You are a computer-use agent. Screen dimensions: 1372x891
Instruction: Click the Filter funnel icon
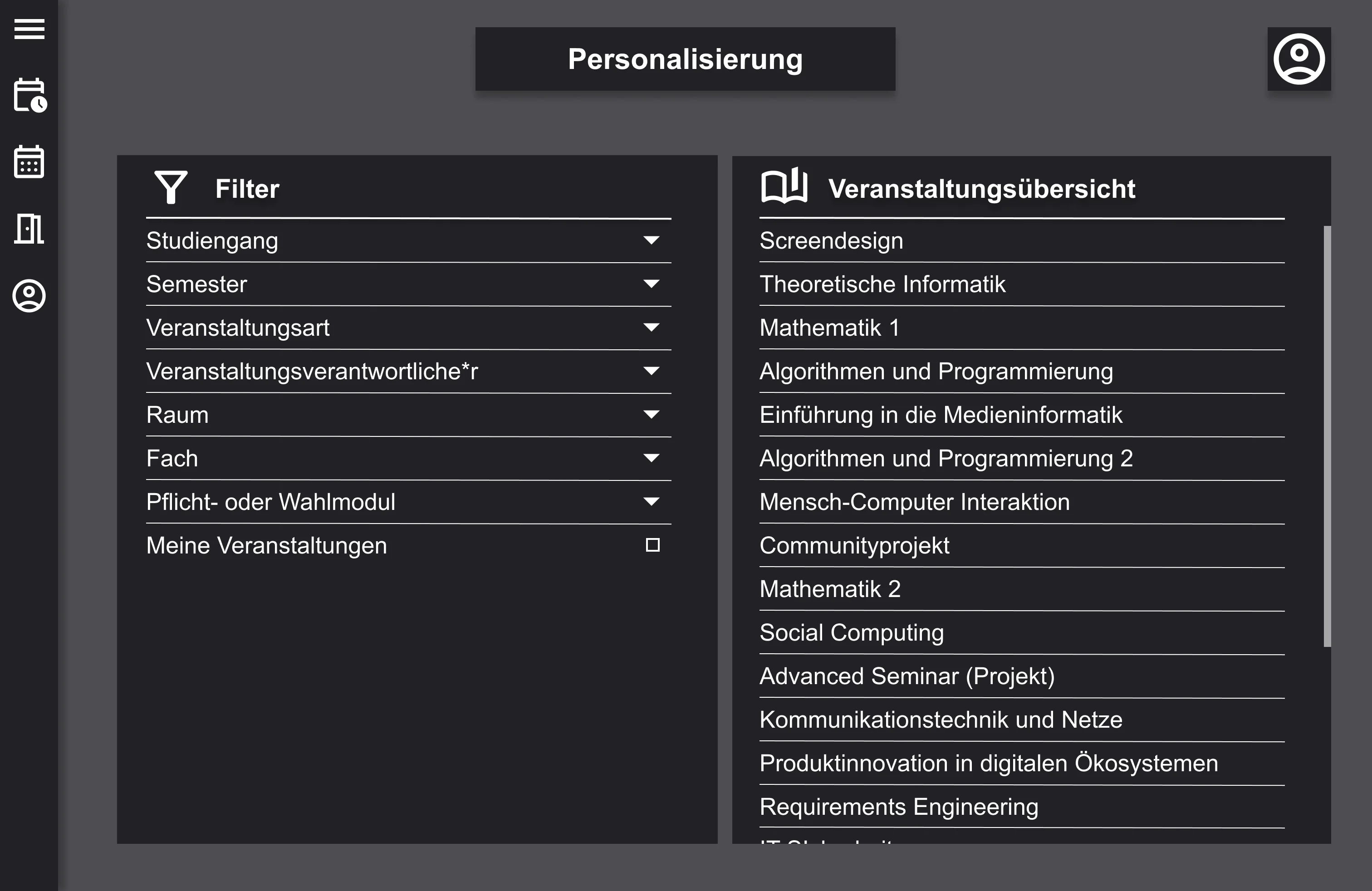[x=171, y=187]
